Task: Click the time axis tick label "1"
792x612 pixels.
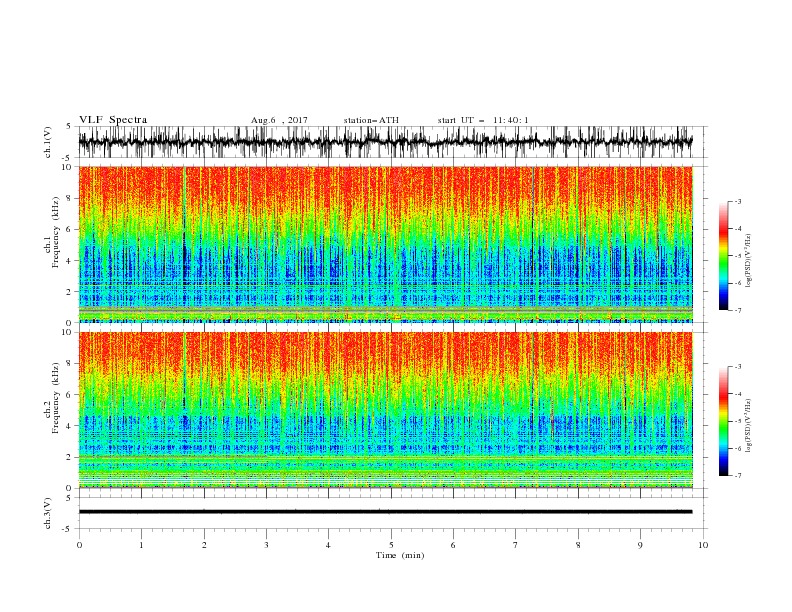Action: (141, 545)
